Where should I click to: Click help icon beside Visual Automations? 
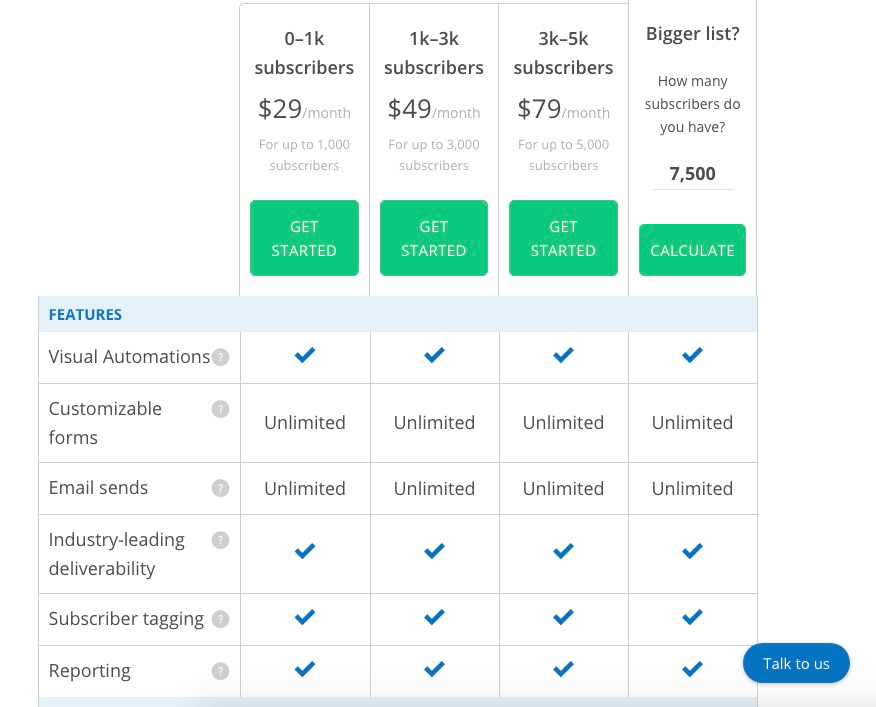click(221, 357)
